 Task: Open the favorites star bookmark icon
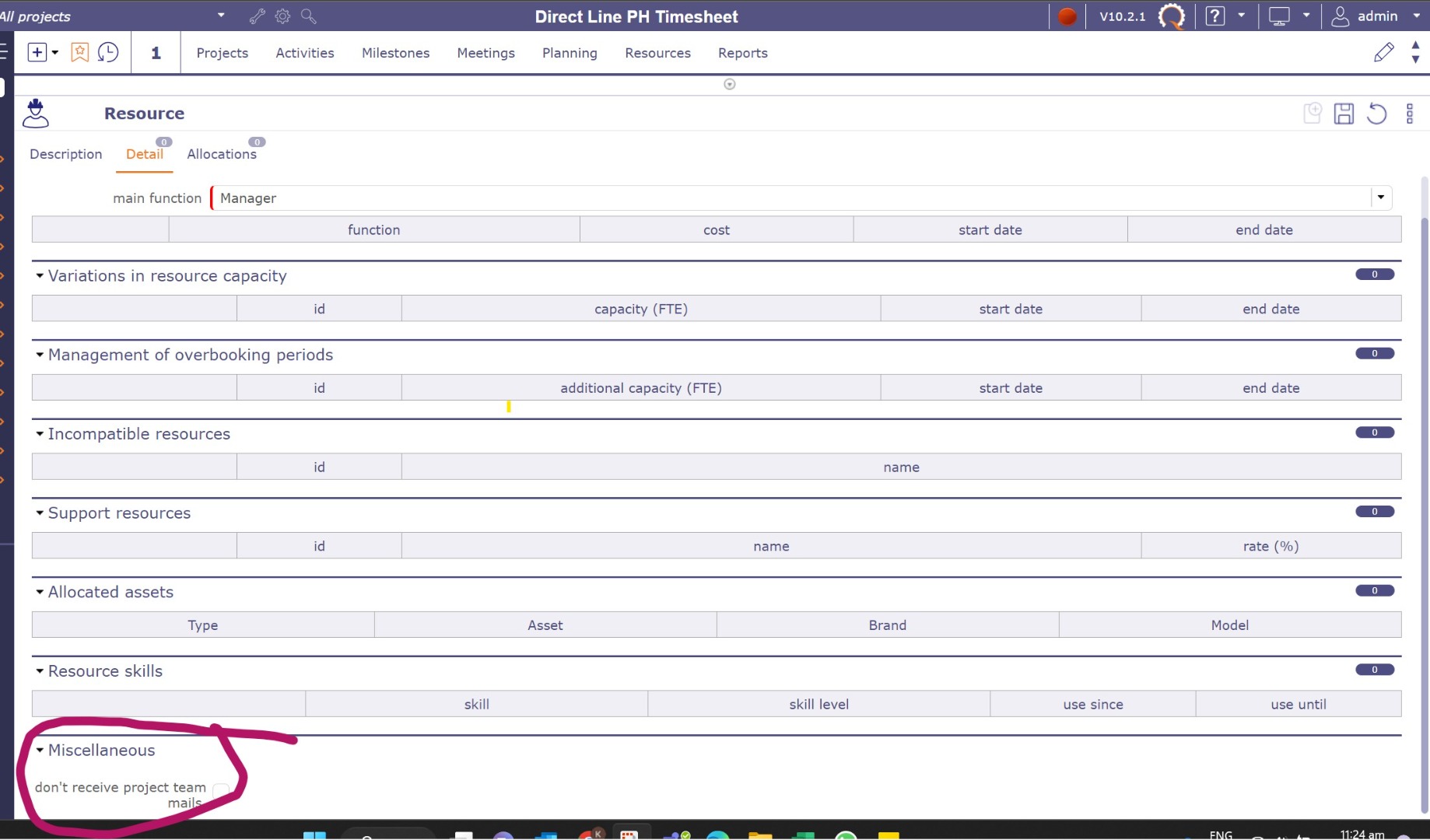[79, 52]
